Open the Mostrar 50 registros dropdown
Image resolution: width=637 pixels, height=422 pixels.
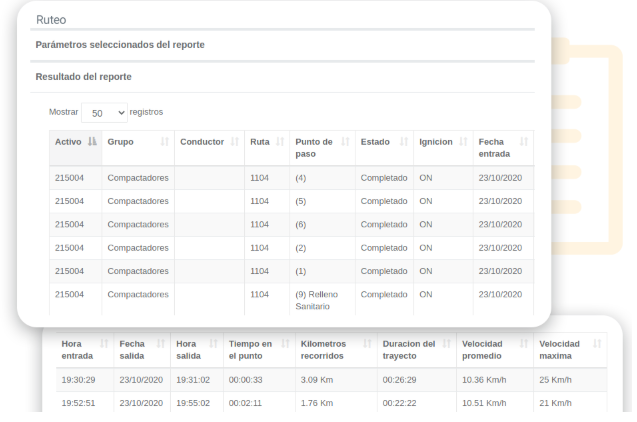pos(104,113)
